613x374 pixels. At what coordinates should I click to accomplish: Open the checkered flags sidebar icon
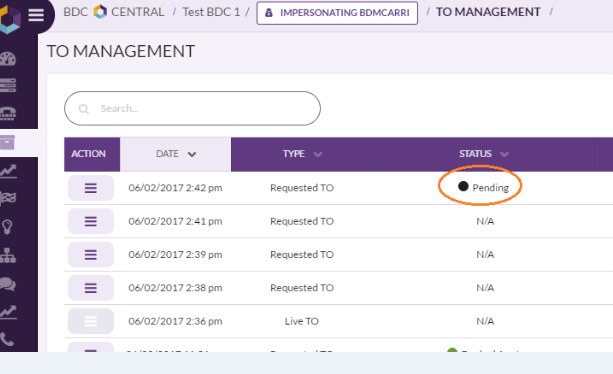click(x=8, y=199)
